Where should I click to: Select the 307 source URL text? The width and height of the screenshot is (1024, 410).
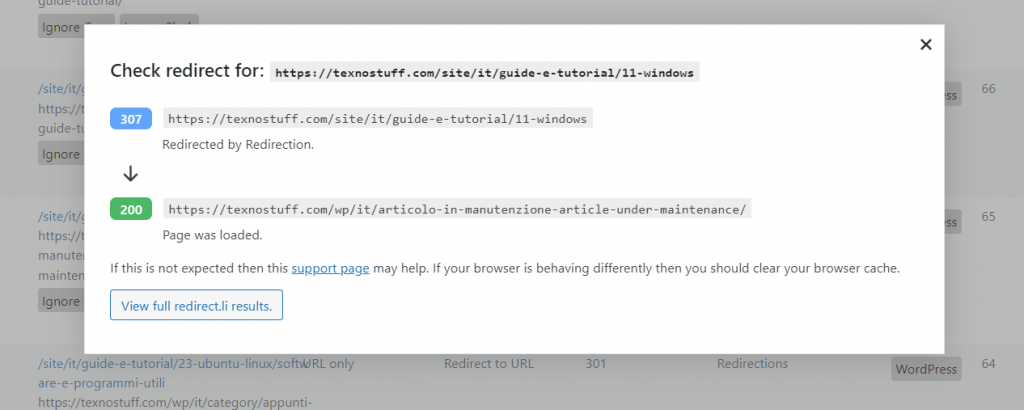click(x=377, y=119)
